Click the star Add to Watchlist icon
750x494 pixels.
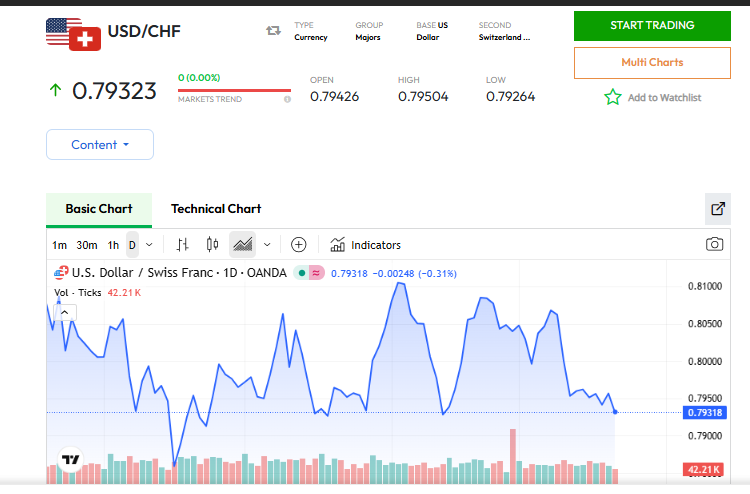point(612,97)
